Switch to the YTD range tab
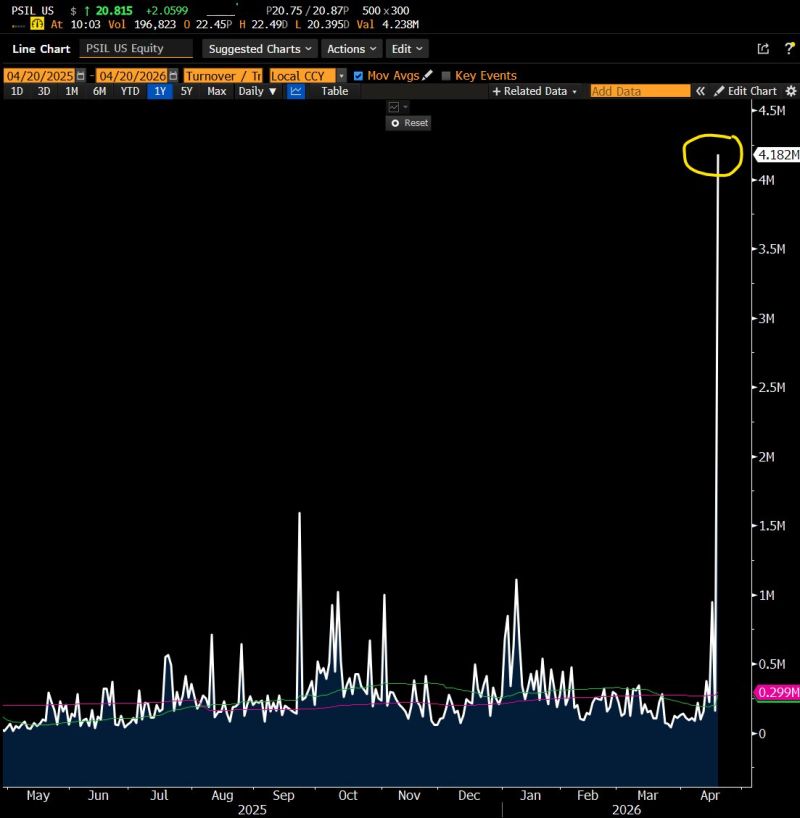This screenshot has width=800, height=818. pos(128,91)
